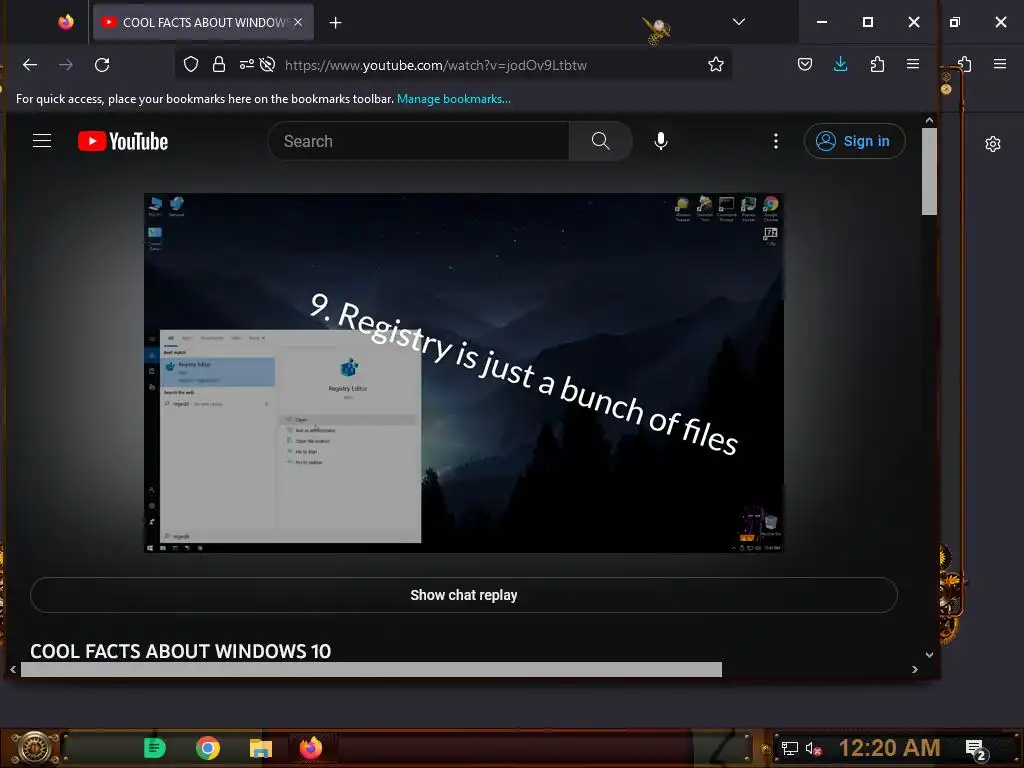Open File Explorer from the taskbar

(261, 748)
